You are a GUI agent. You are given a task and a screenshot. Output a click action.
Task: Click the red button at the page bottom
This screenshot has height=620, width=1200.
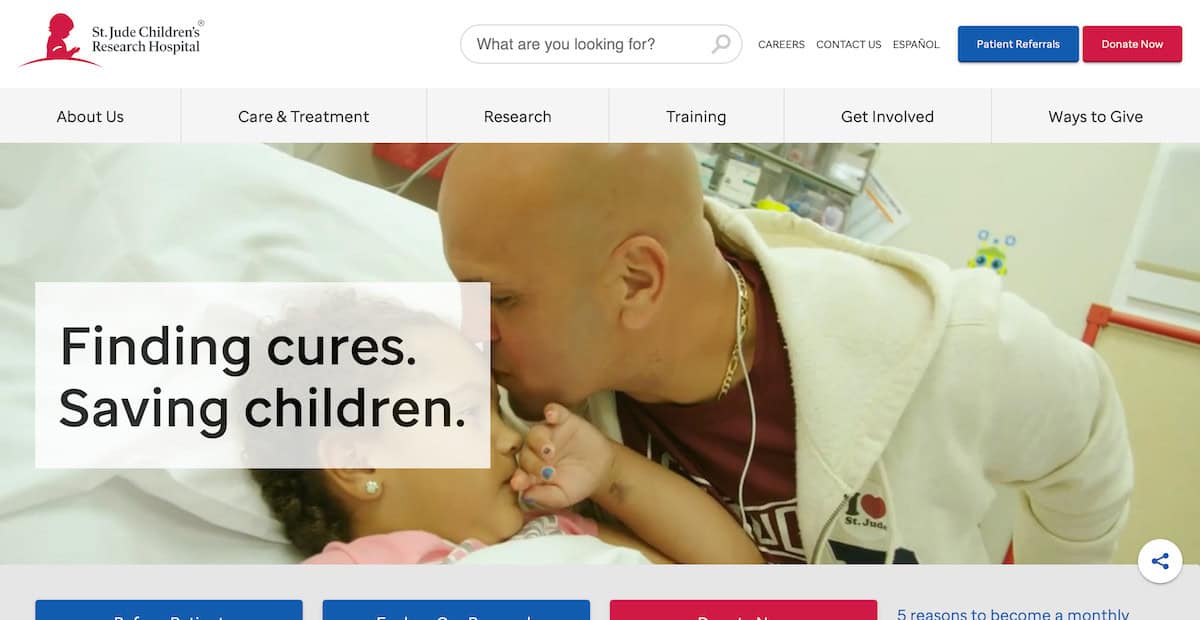(x=743, y=610)
